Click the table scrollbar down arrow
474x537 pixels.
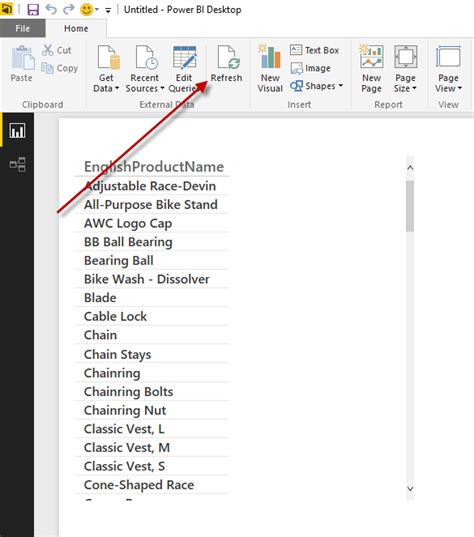(x=410, y=489)
